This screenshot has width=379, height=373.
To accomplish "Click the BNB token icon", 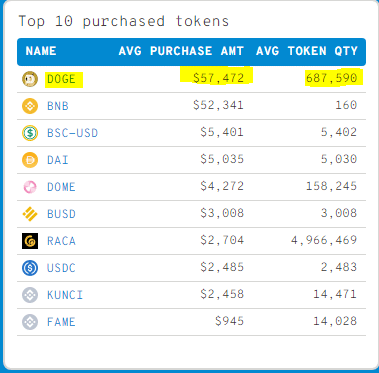I will click(30, 106).
